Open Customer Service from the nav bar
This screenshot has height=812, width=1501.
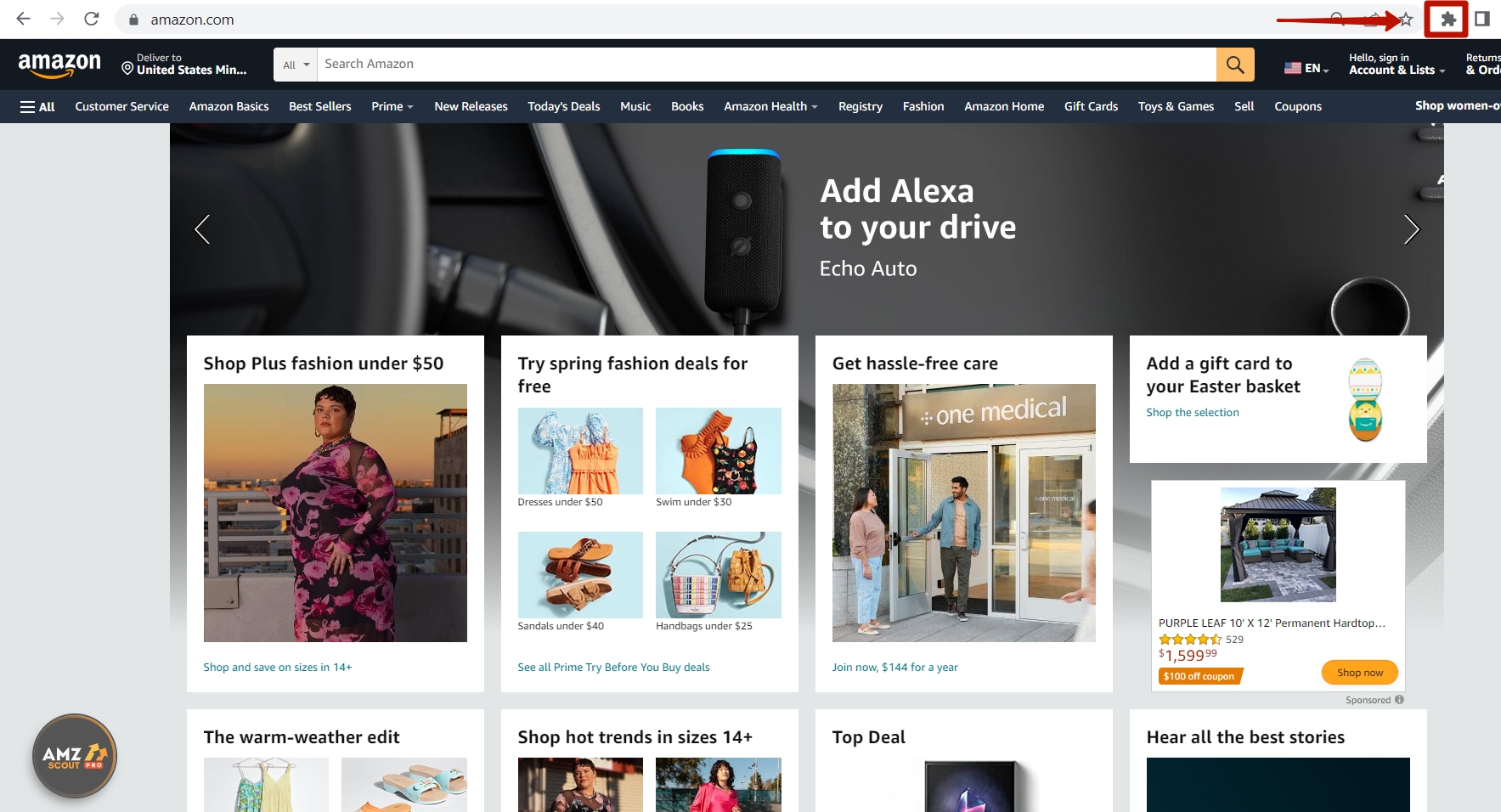pos(122,106)
